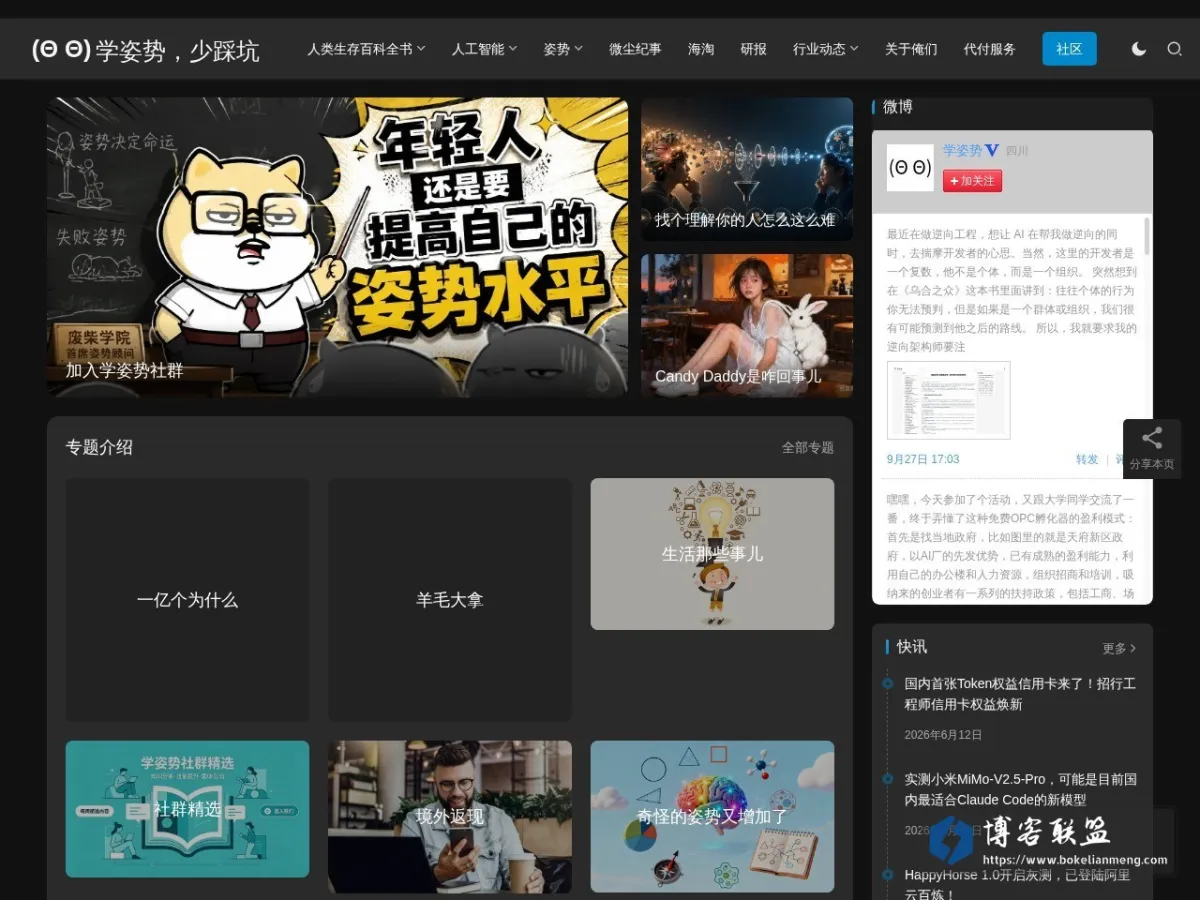Click the share page icon
This screenshot has height=900, width=1200.
(1152, 438)
